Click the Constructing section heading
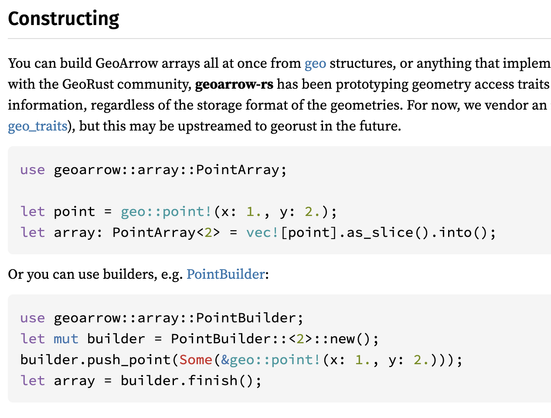This screenshot has width=551, height=418. [64, 19]
